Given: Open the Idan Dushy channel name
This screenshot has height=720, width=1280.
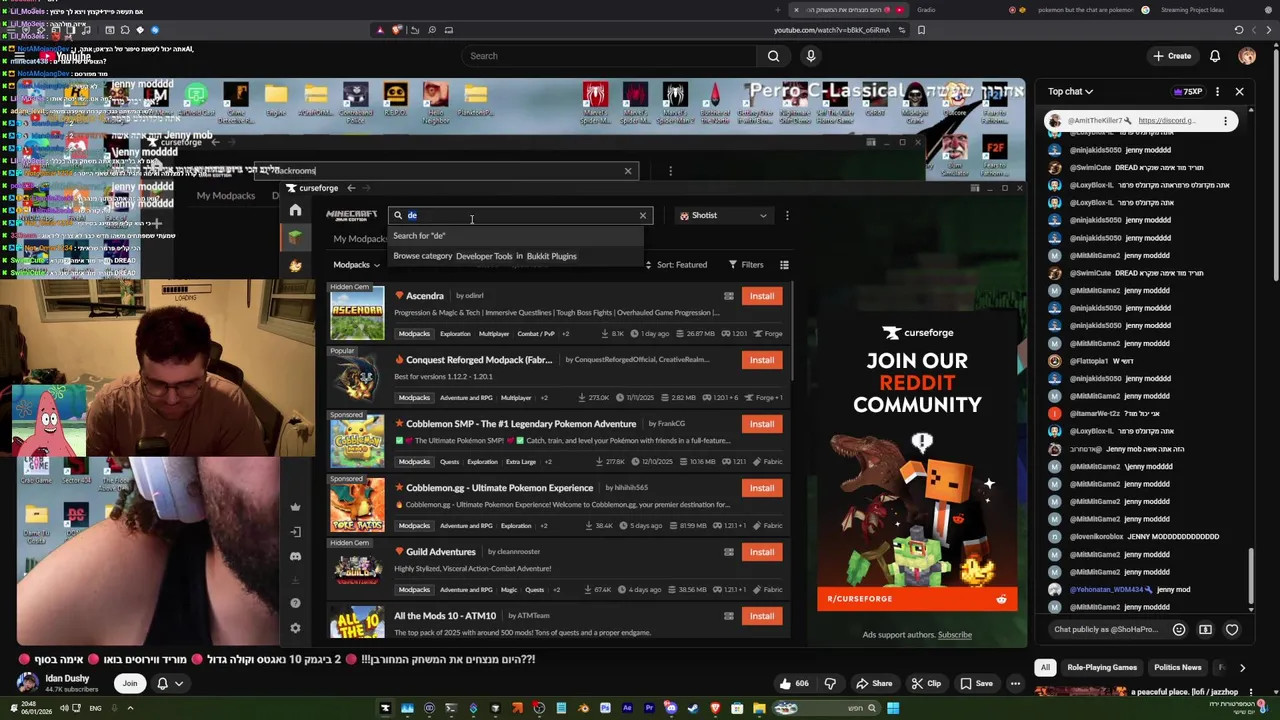Looking at the screenshot, I should tap(68, 679).
